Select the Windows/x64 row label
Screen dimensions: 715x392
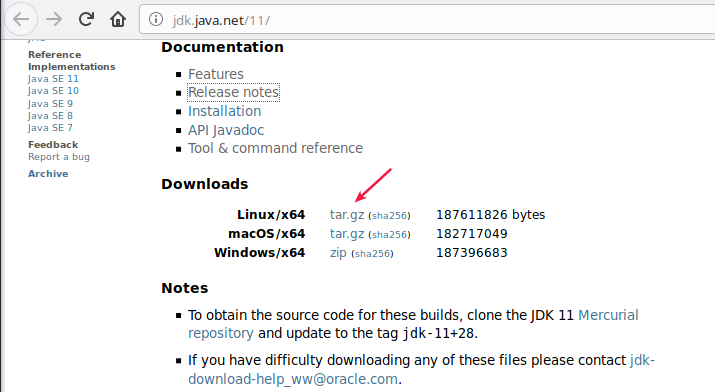coord(259,253)
